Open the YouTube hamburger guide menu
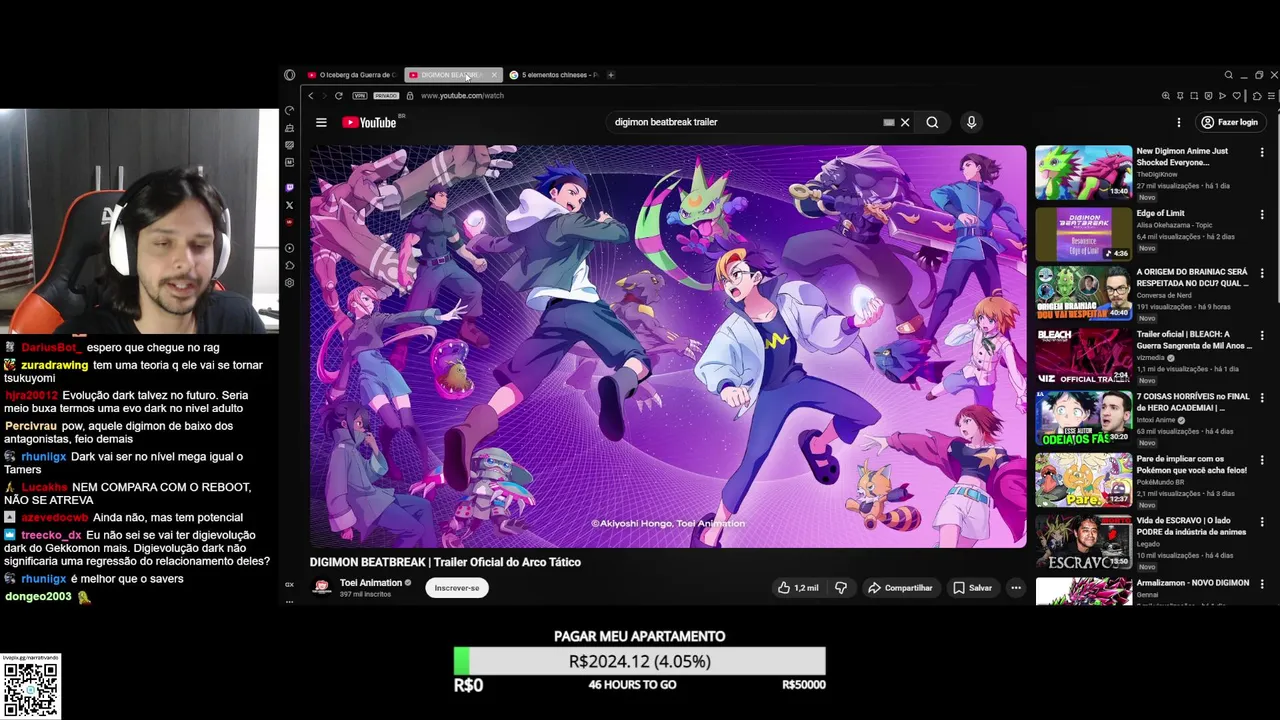 coord(321,122)
